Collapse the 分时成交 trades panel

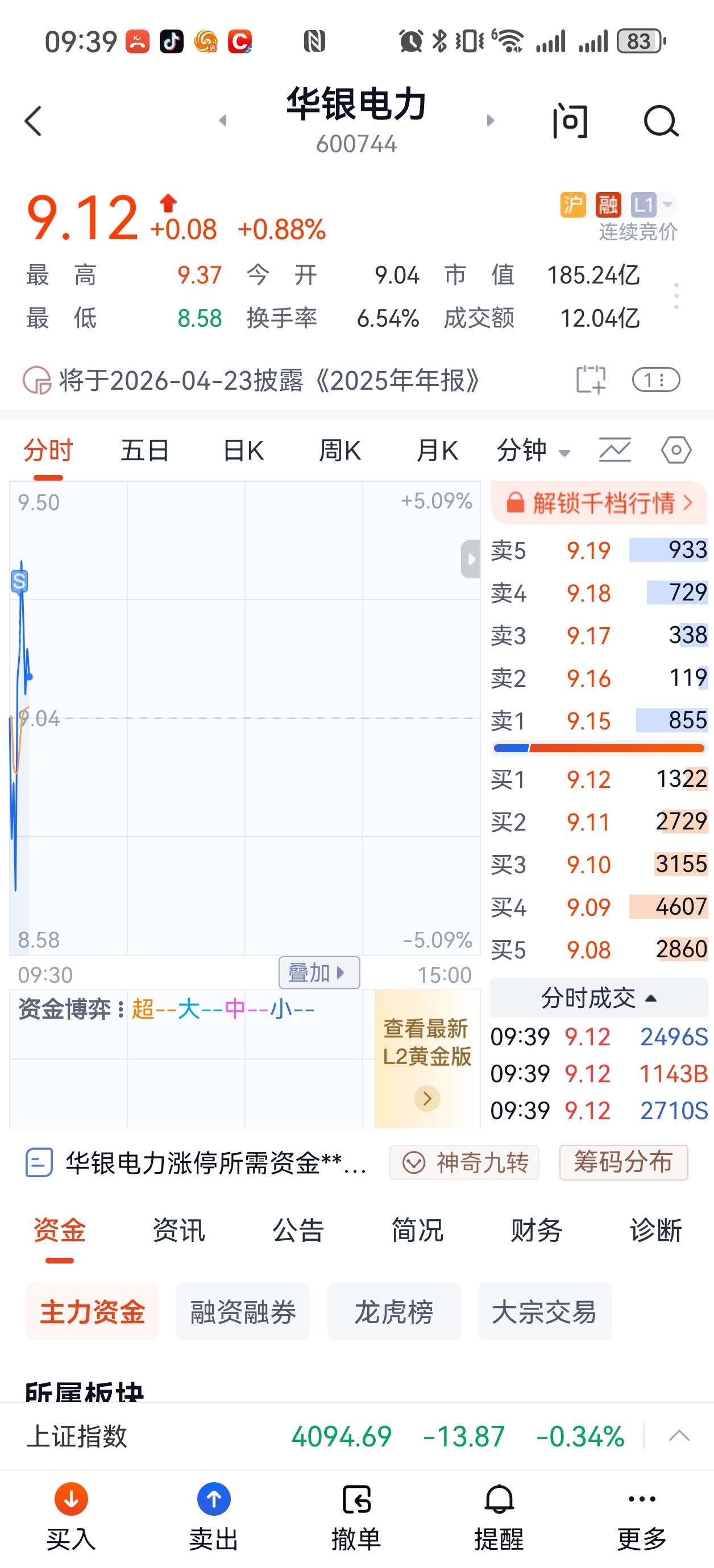[x=599, y=998]
